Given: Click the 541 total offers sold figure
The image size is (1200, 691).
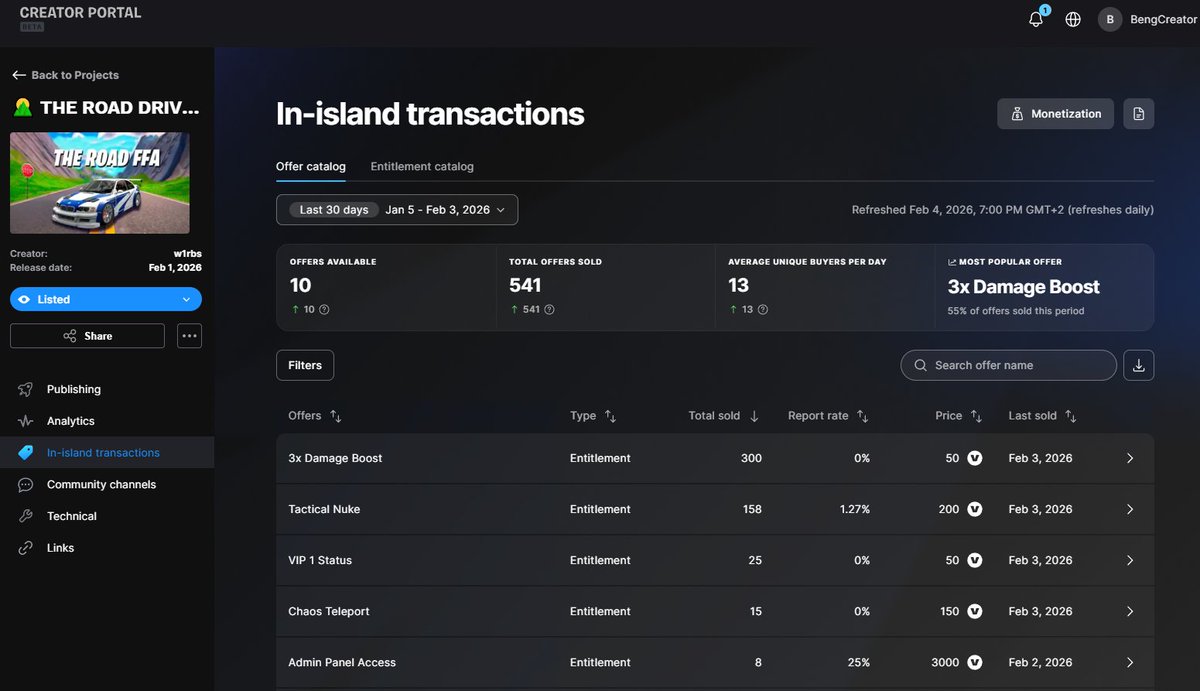Looking at the screenshot, I should tap(525, 285).
